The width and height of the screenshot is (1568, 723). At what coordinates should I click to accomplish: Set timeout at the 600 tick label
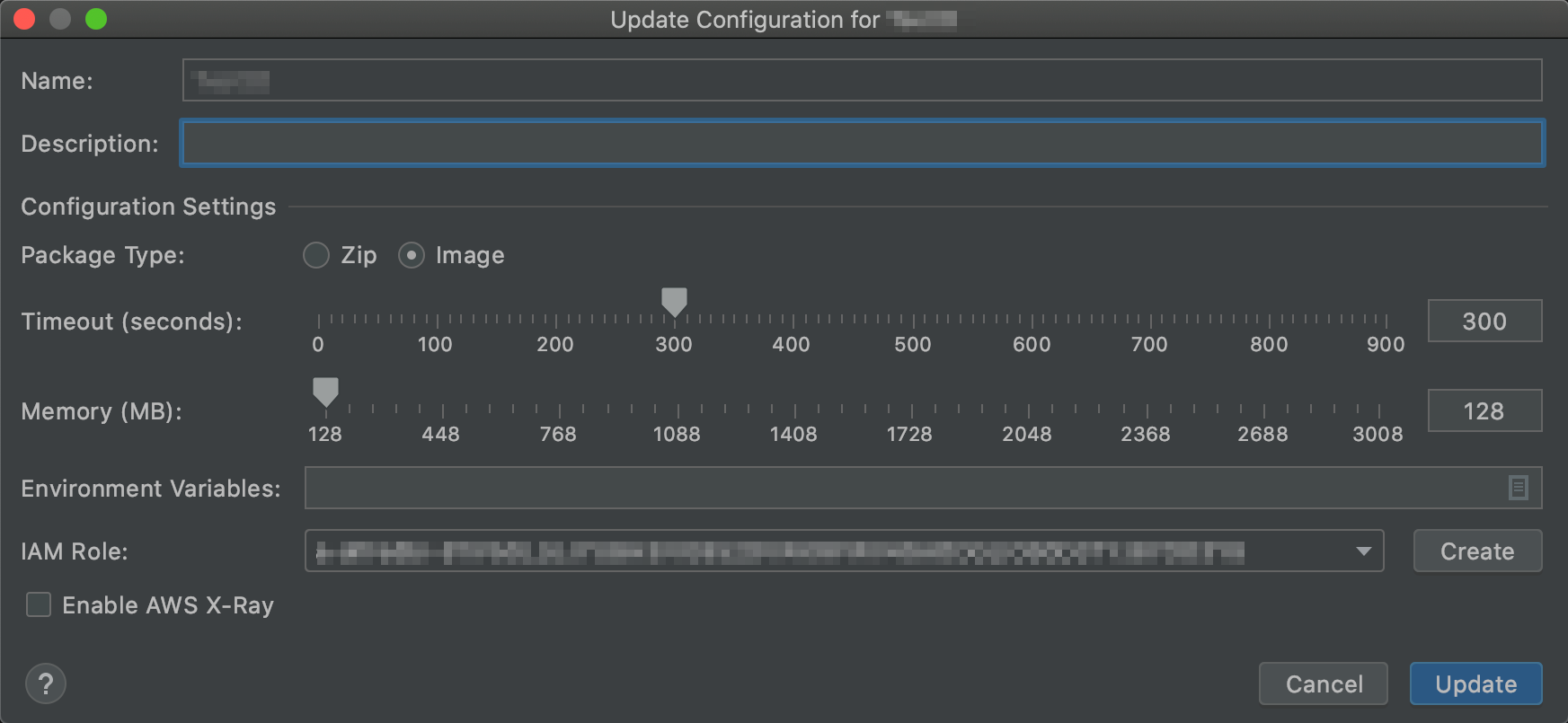pyautogui.click(x=1032, y=344)
